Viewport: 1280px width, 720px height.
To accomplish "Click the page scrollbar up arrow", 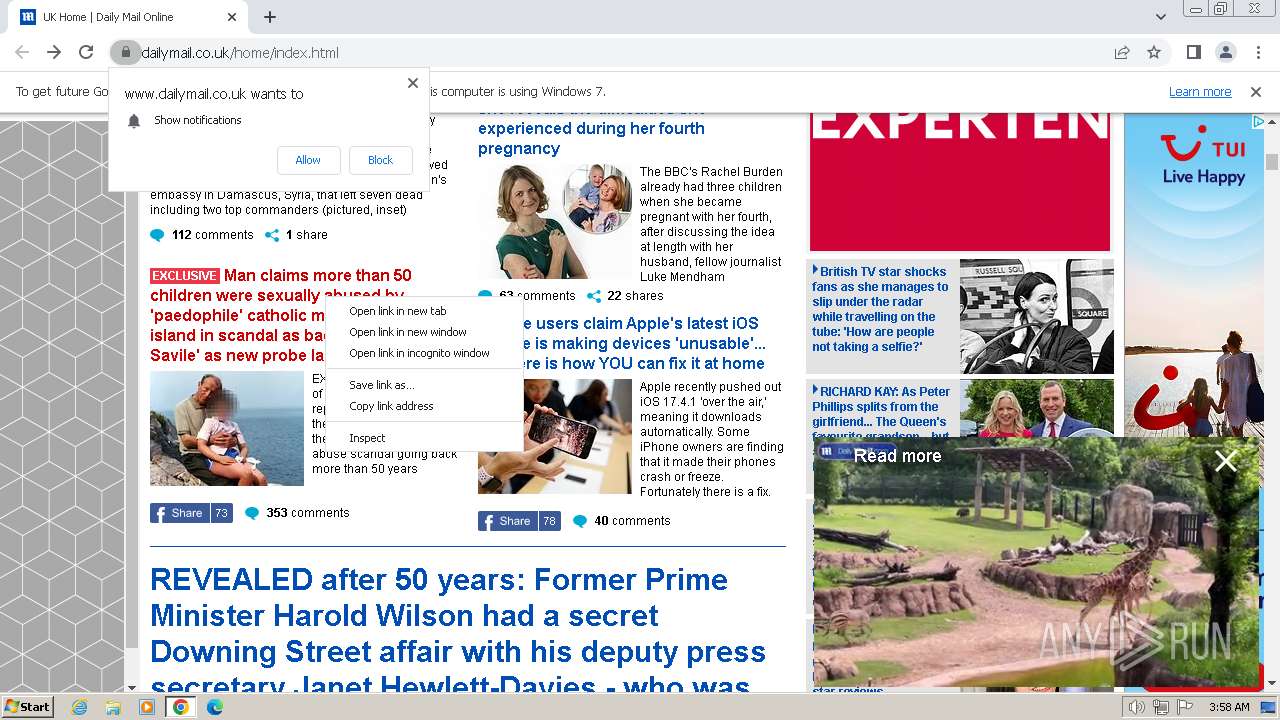I will click(x=1272, y=122).
